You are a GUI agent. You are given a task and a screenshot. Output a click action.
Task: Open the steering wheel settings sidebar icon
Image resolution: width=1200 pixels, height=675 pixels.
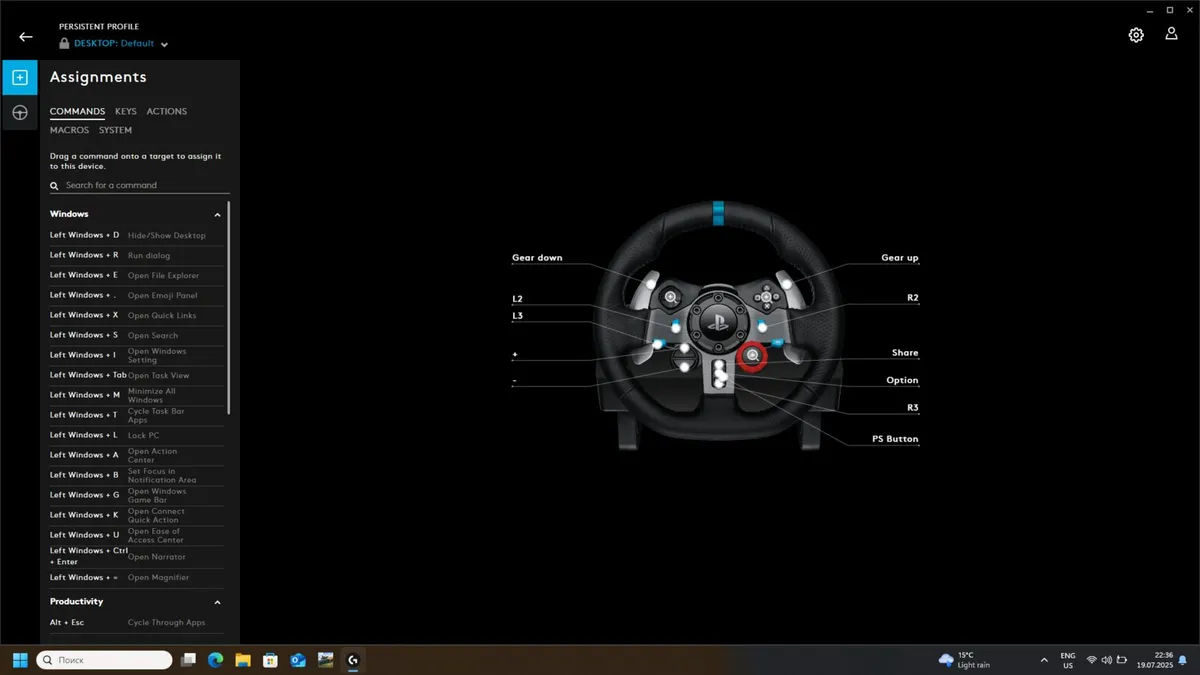(x=19, y=113)
